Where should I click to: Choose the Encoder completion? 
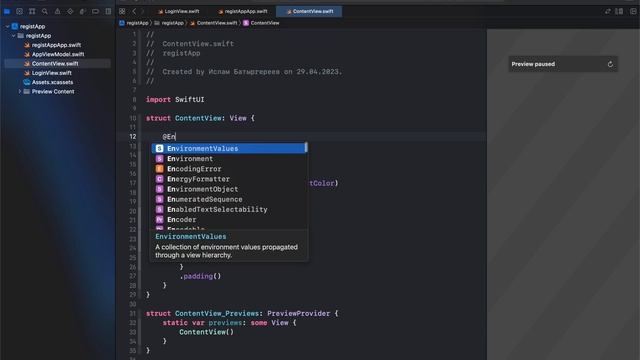[x=229, y=220]
